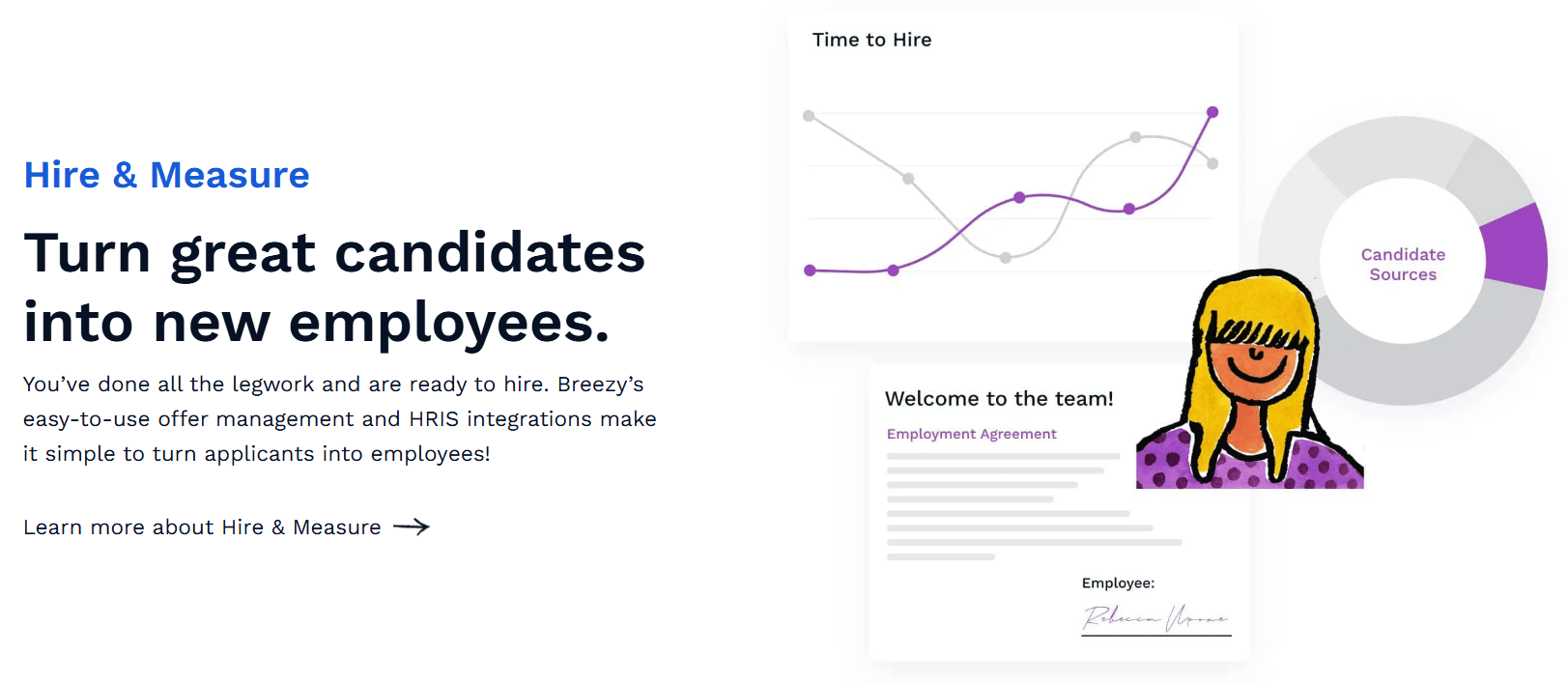The height and width of the screenshot is (684, 1568).
Task: Click the Candidate Sources label in the donut
Action: click(x=1403, y=264)
